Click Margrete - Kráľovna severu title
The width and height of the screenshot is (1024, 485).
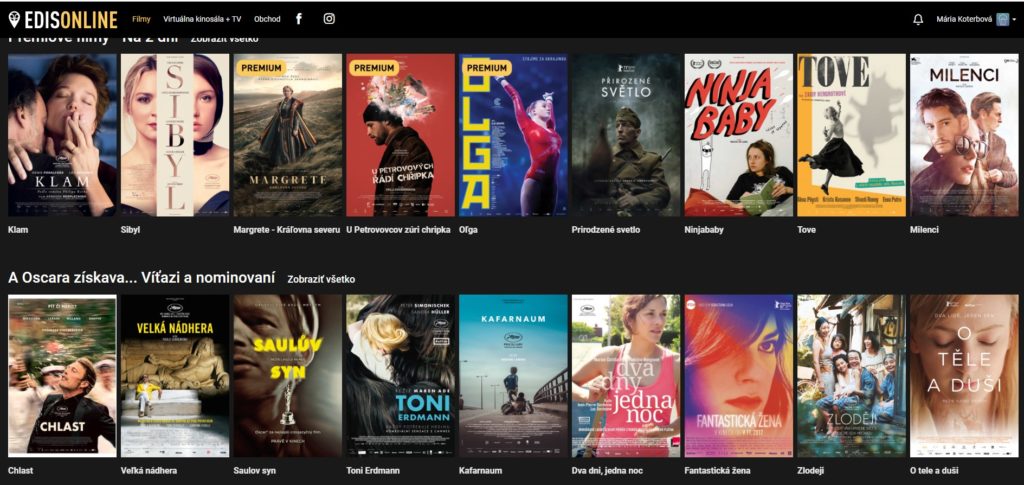pyautogui.click(x=287, y=230)
